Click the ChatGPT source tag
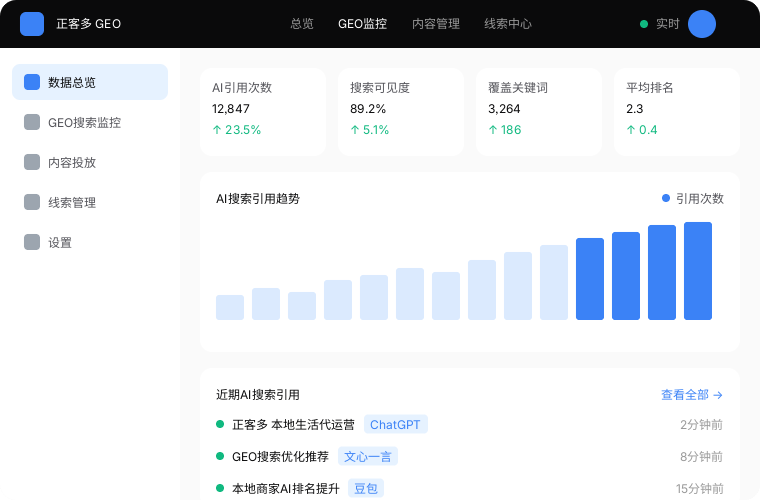The height and width of the screenshot is (500, 760). point(396,424)
